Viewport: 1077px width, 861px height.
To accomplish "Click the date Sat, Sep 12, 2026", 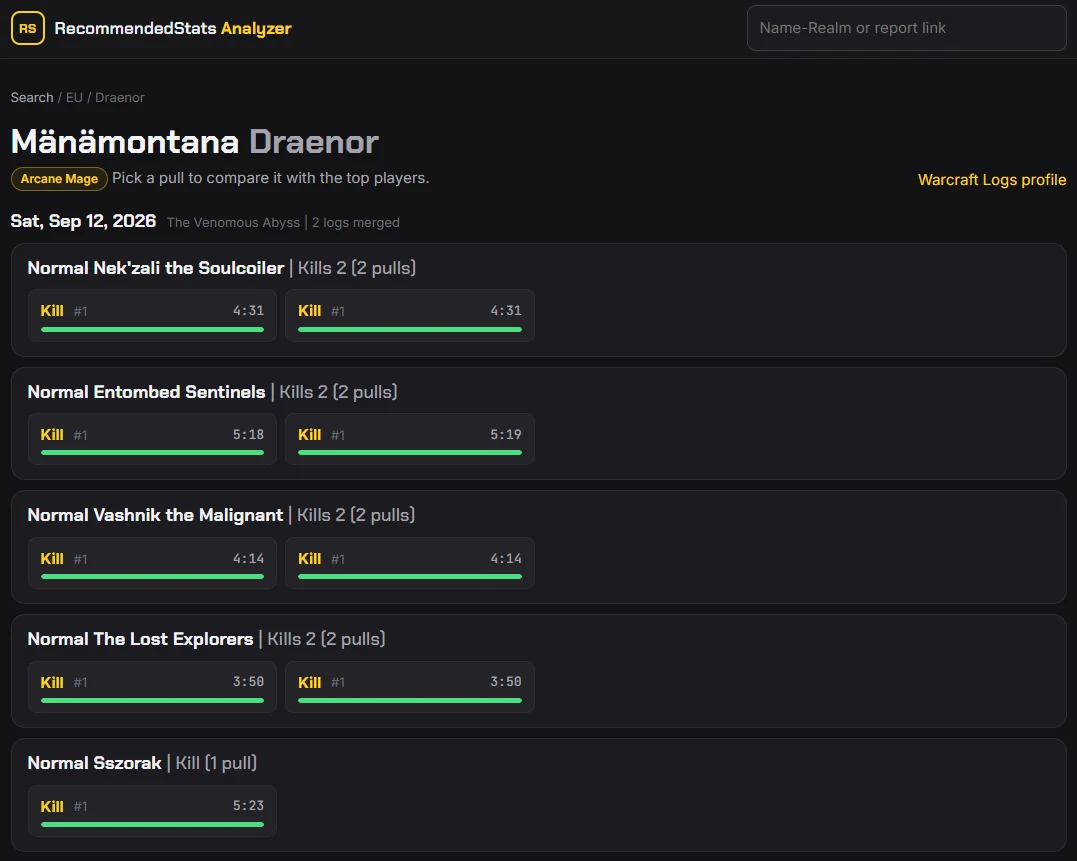I will 83,221.
